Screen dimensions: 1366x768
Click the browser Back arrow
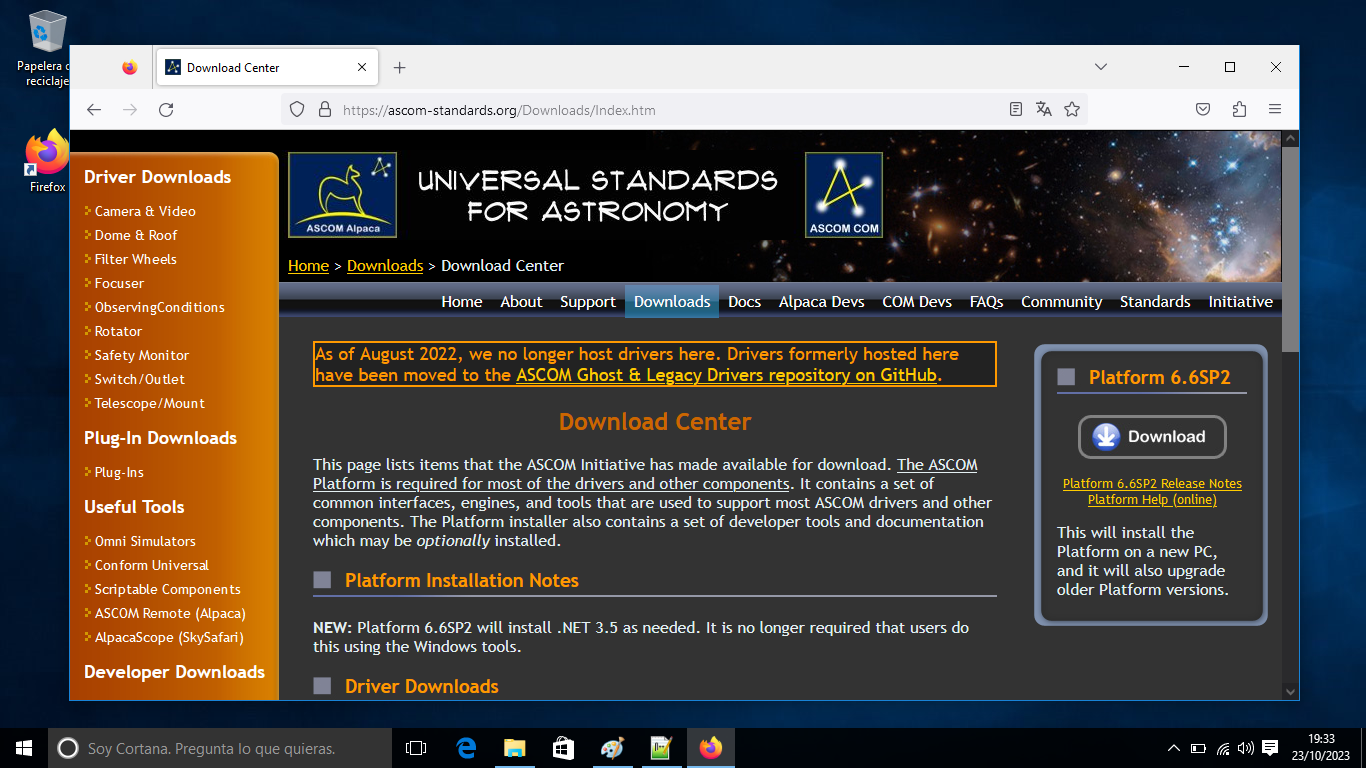pyautogui.click(x=94, y=110)
